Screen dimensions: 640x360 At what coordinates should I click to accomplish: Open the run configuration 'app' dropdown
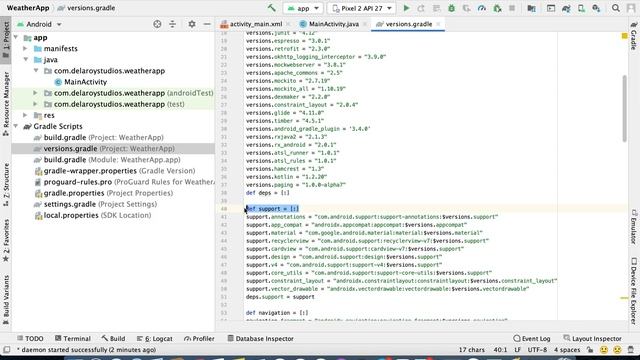tap(303, 8)
